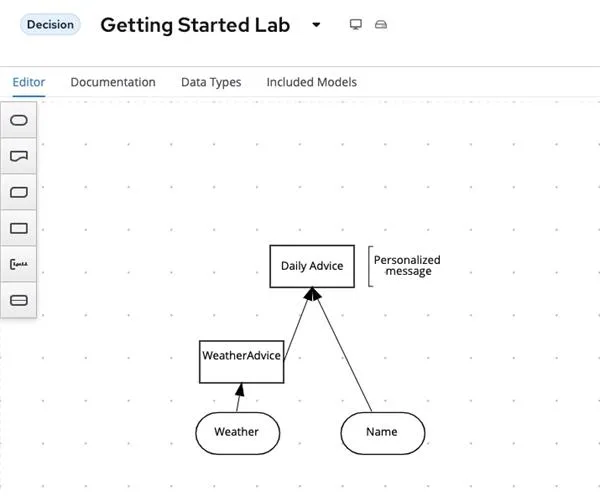Image resolution: width=600 pixels, height=496 pixels.
Task: Click the Weather input data node
Action: coord(236,432)
